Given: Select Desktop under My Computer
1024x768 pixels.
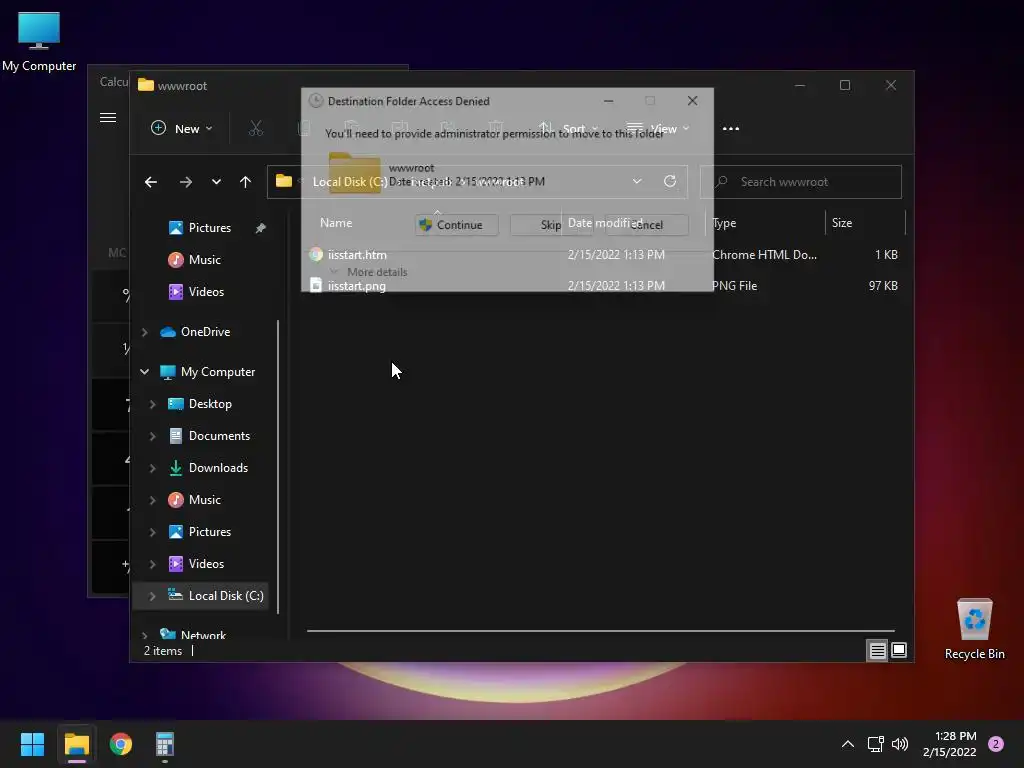Looking at the screenshot, I should (210, 404).
